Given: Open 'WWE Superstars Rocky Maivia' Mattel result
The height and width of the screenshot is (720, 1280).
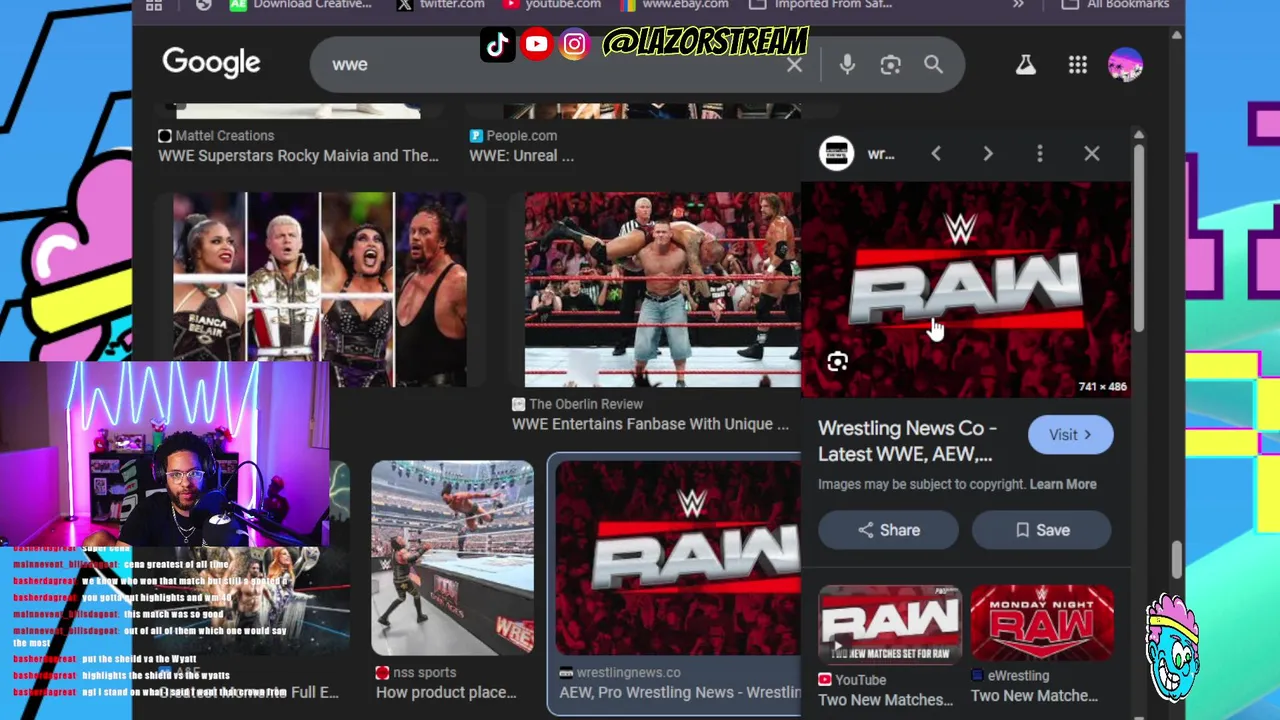Looking at the screenshot, I should [298, 156].
